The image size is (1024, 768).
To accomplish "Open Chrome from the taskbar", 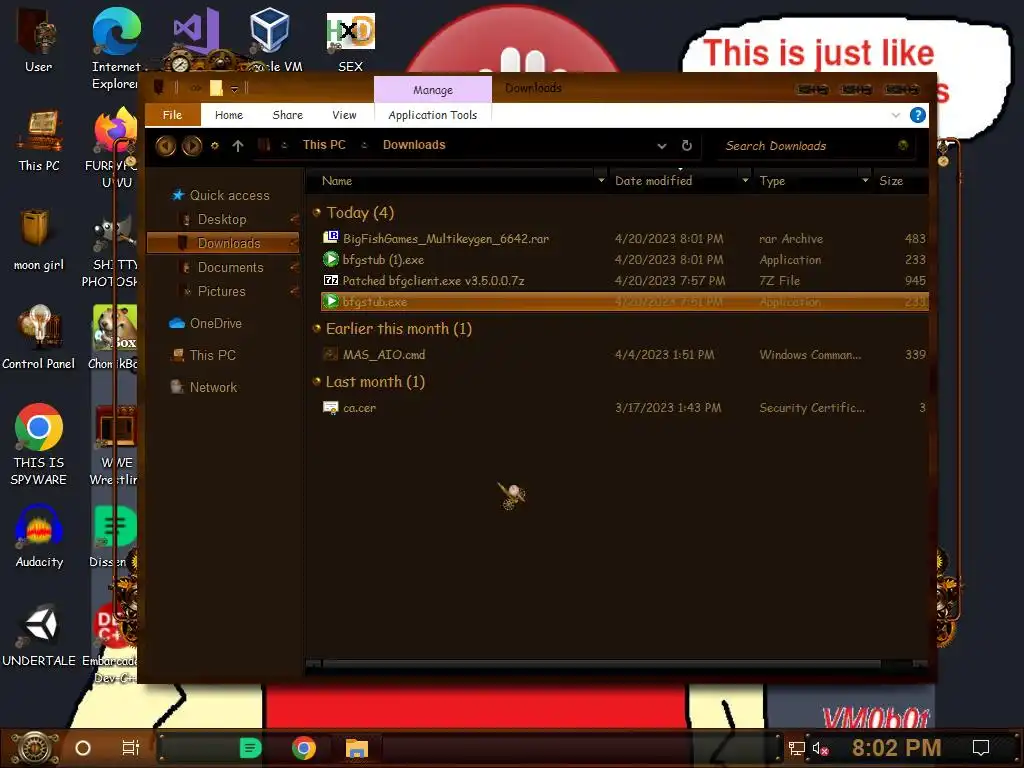I will pyautogui.click(x=304, y=748).
